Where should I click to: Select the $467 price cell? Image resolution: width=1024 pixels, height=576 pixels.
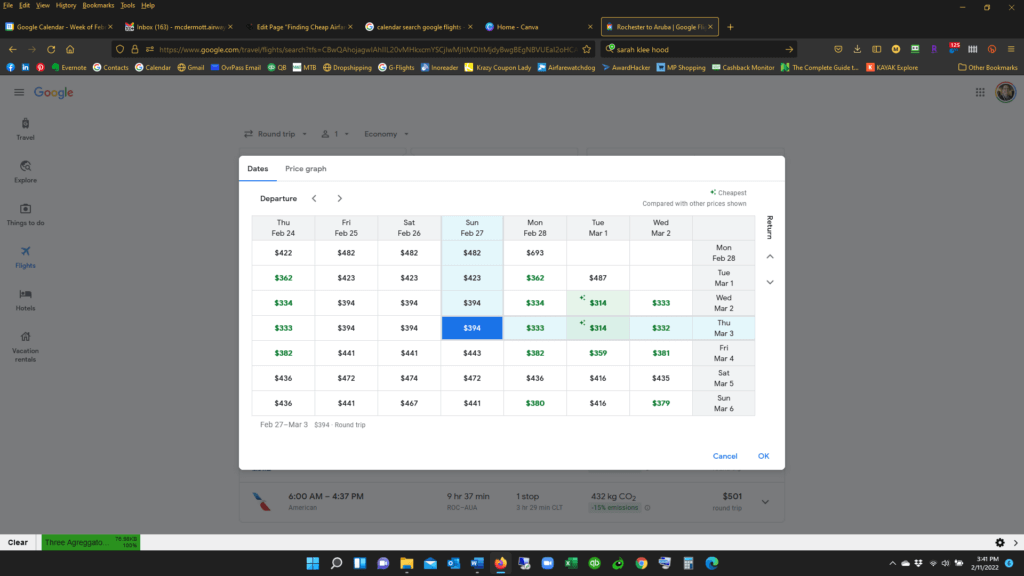[409, 403]
